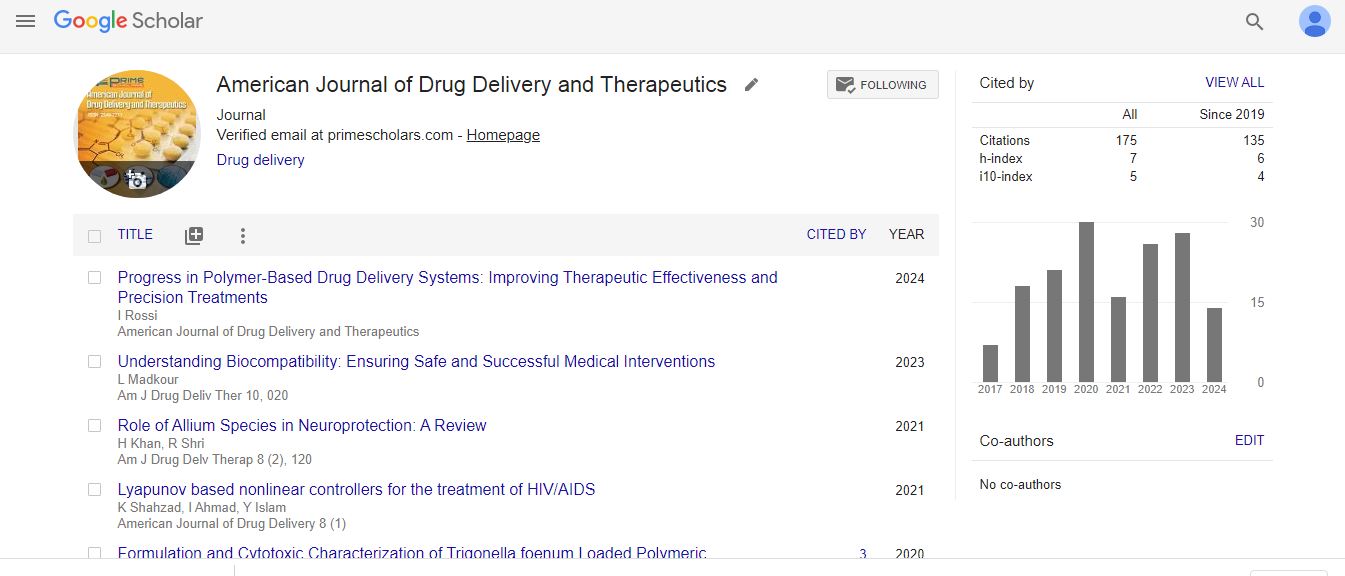
Task: Change profile photo via camera icon
Action: [x=136, y=179]
